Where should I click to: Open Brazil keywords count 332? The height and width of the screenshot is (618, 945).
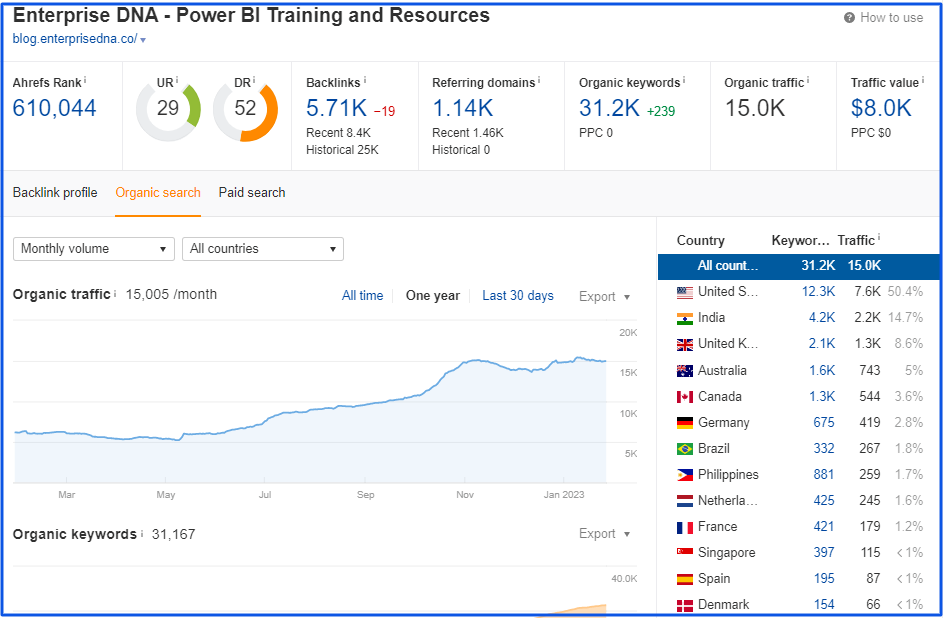click(824, 448)
